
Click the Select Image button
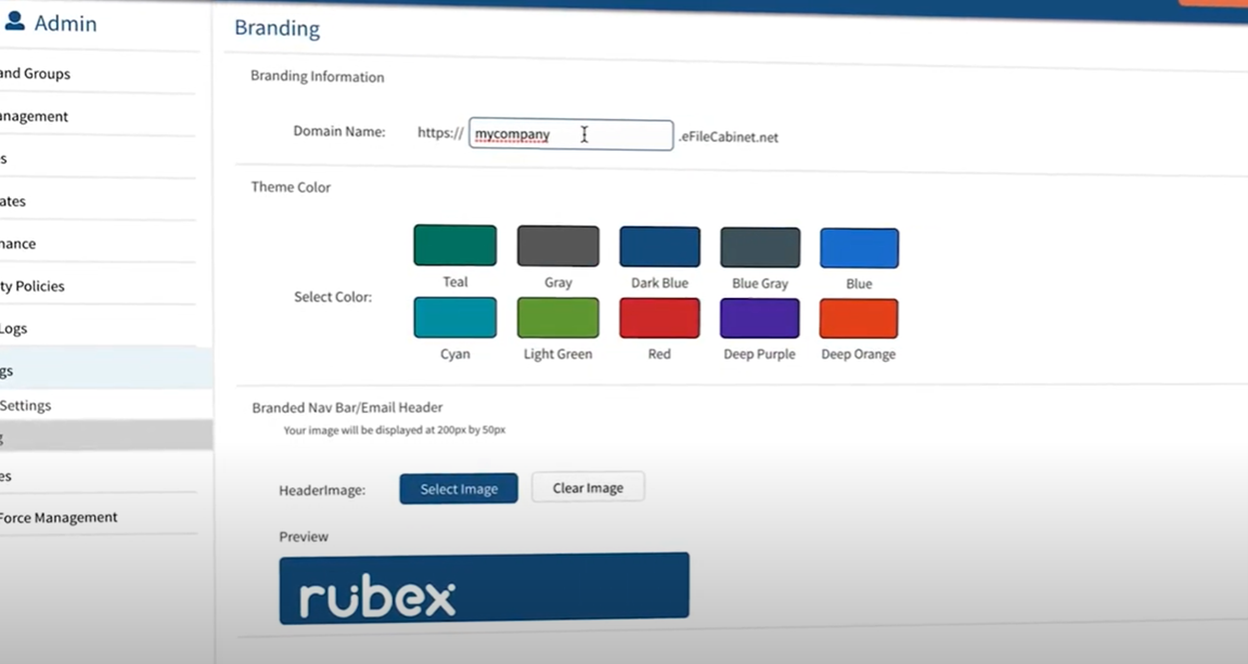pos(459,489)
